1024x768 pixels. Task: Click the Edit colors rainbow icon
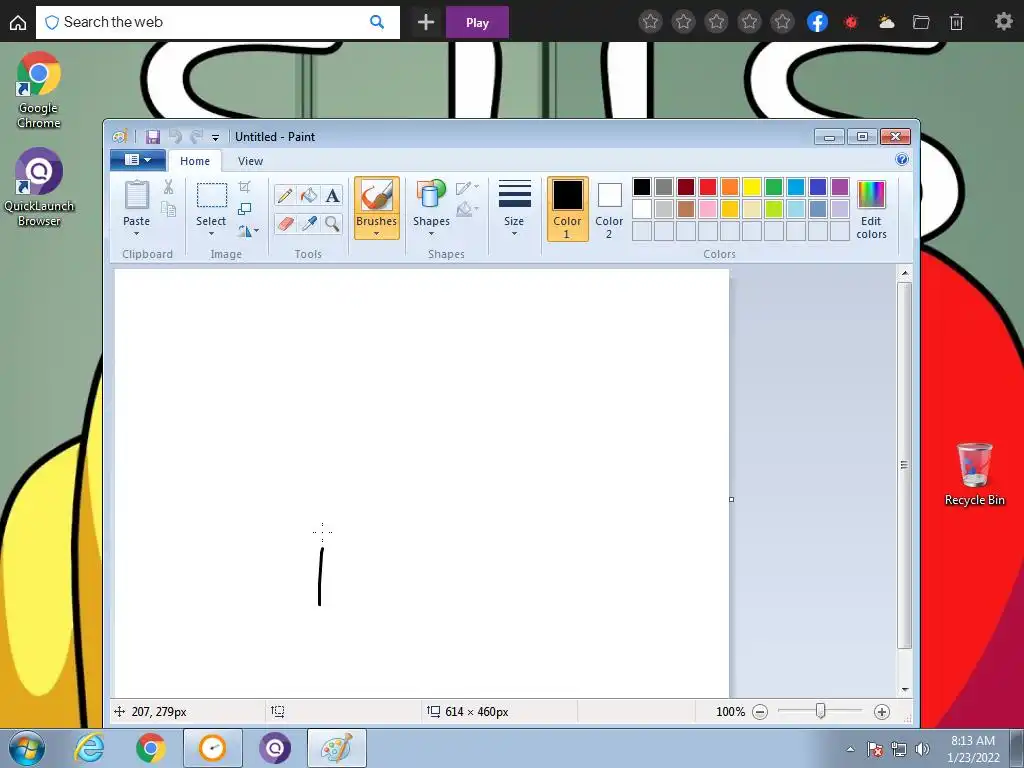point(871,195)
